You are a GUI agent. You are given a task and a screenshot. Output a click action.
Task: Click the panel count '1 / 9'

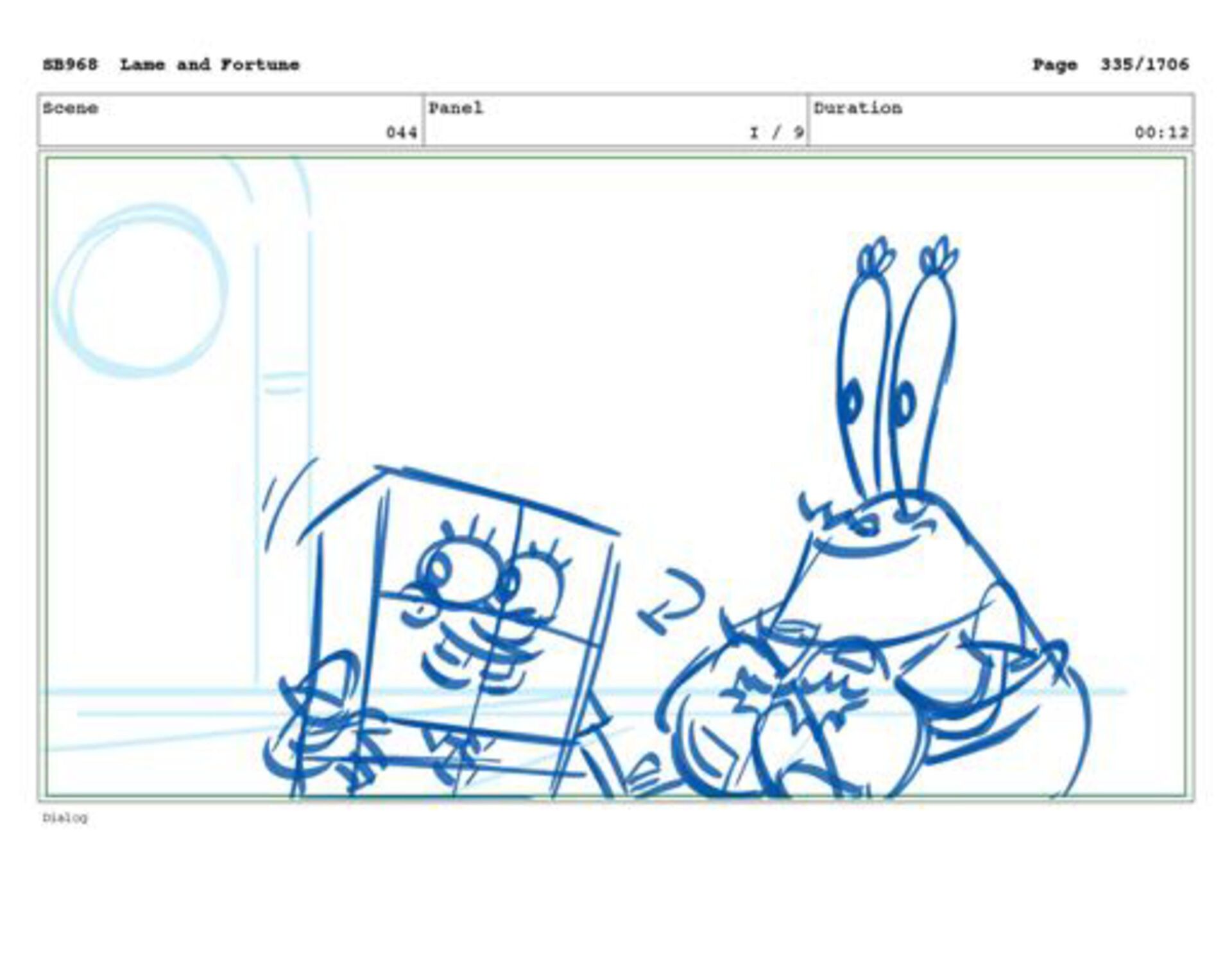777,133
